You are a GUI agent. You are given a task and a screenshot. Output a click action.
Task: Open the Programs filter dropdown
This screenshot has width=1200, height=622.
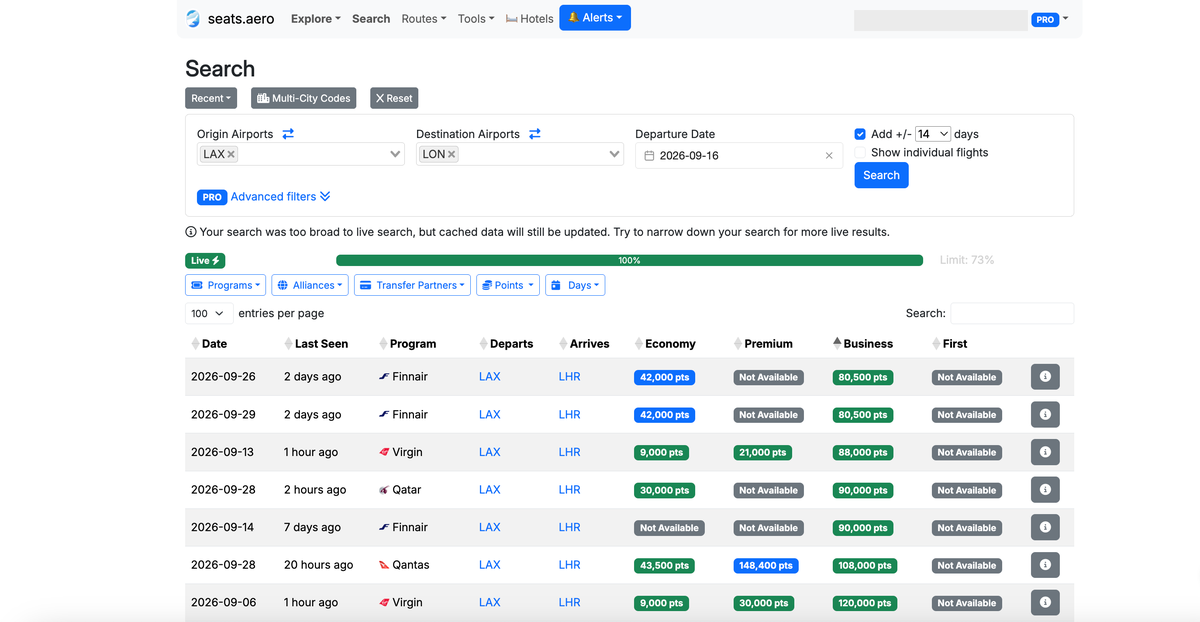coord(225,285)
